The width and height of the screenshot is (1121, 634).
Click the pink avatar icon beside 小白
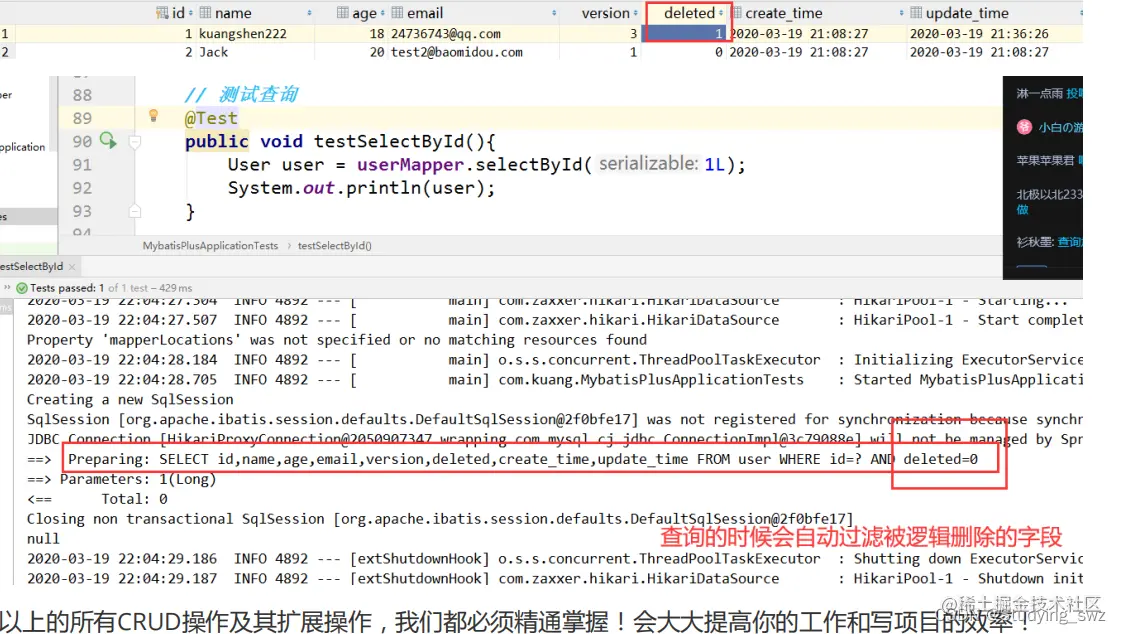click(x=1024, y=127)
